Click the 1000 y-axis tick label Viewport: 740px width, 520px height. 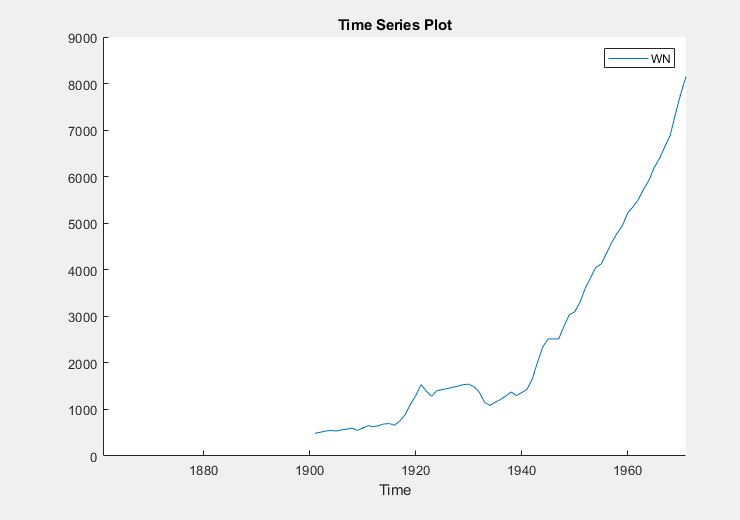tap(81, 410)
